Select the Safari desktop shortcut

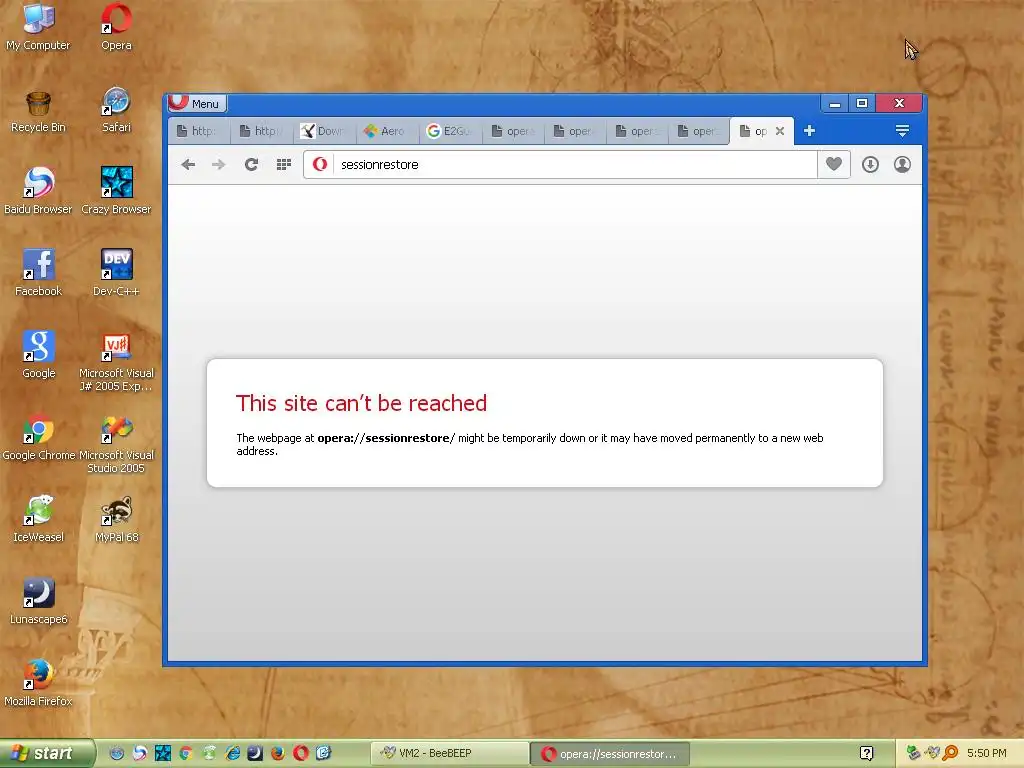point(116,111)
